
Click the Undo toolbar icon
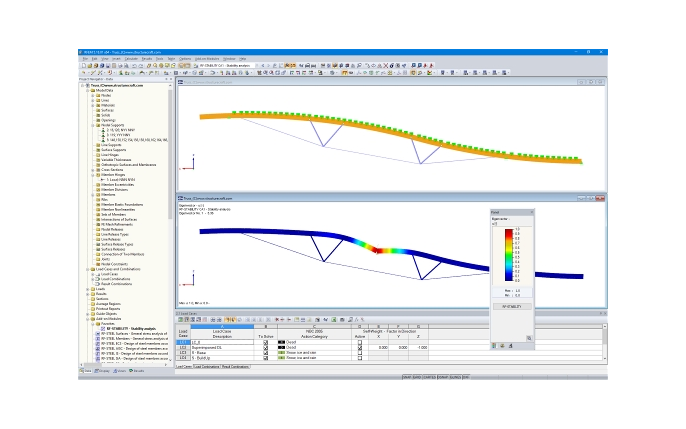pos(134,66)
